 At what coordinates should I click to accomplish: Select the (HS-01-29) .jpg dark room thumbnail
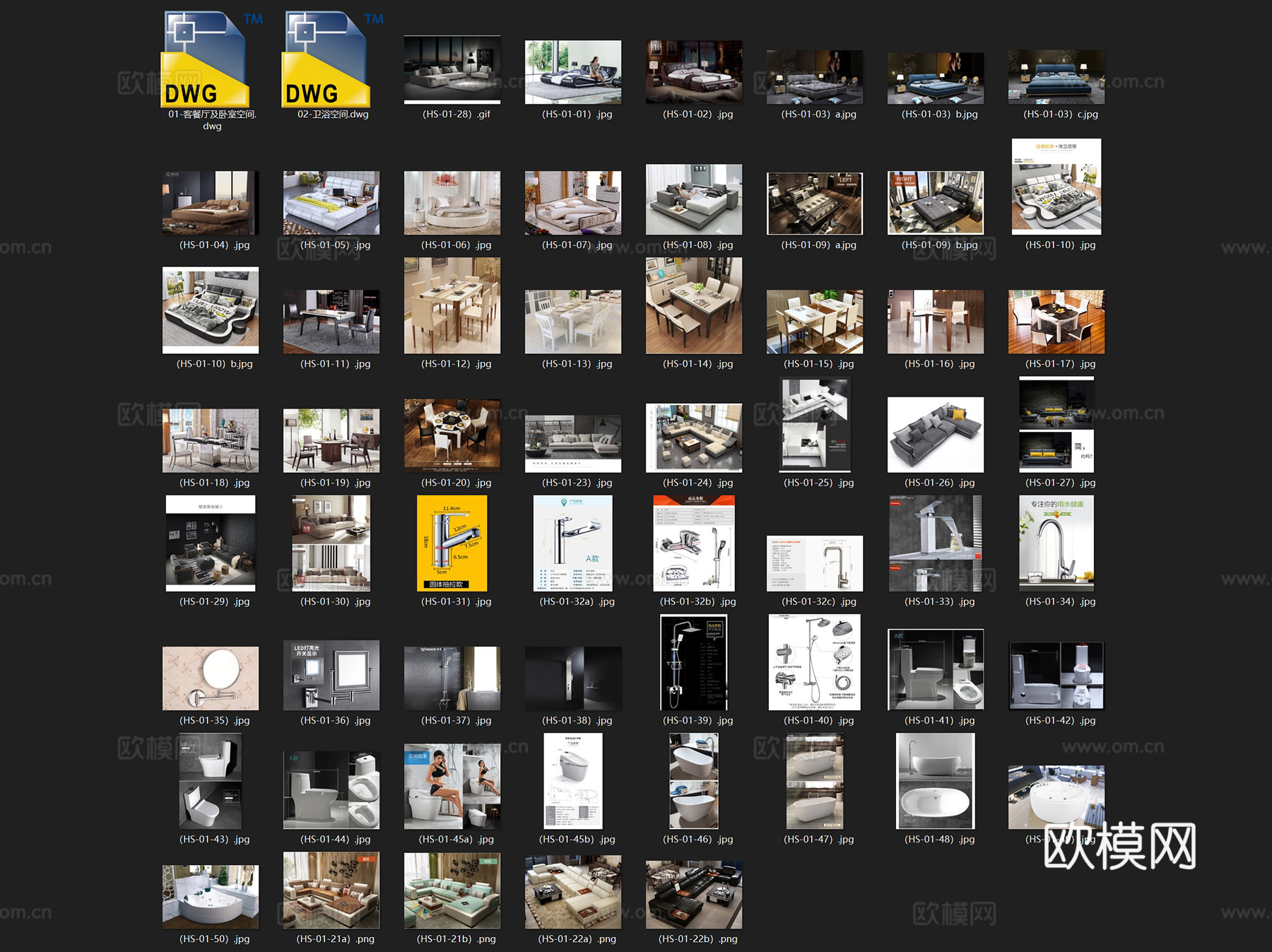(211, 543)
